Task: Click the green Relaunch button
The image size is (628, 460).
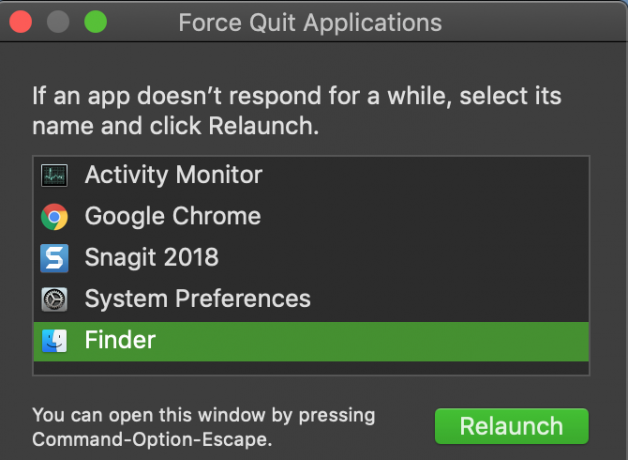Action: tap(511, 426)
